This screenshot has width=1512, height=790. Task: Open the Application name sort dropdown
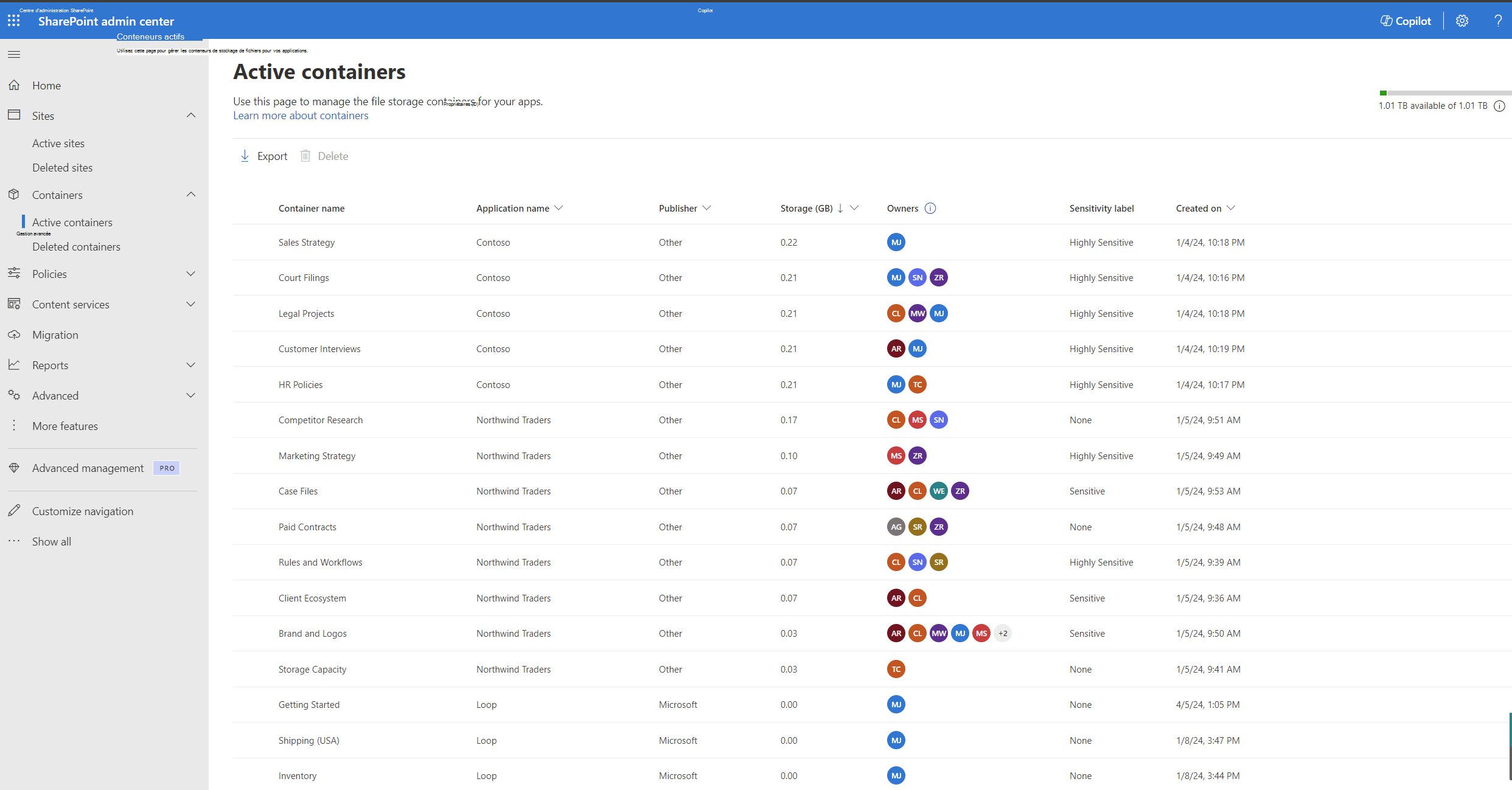coord(557,208)
